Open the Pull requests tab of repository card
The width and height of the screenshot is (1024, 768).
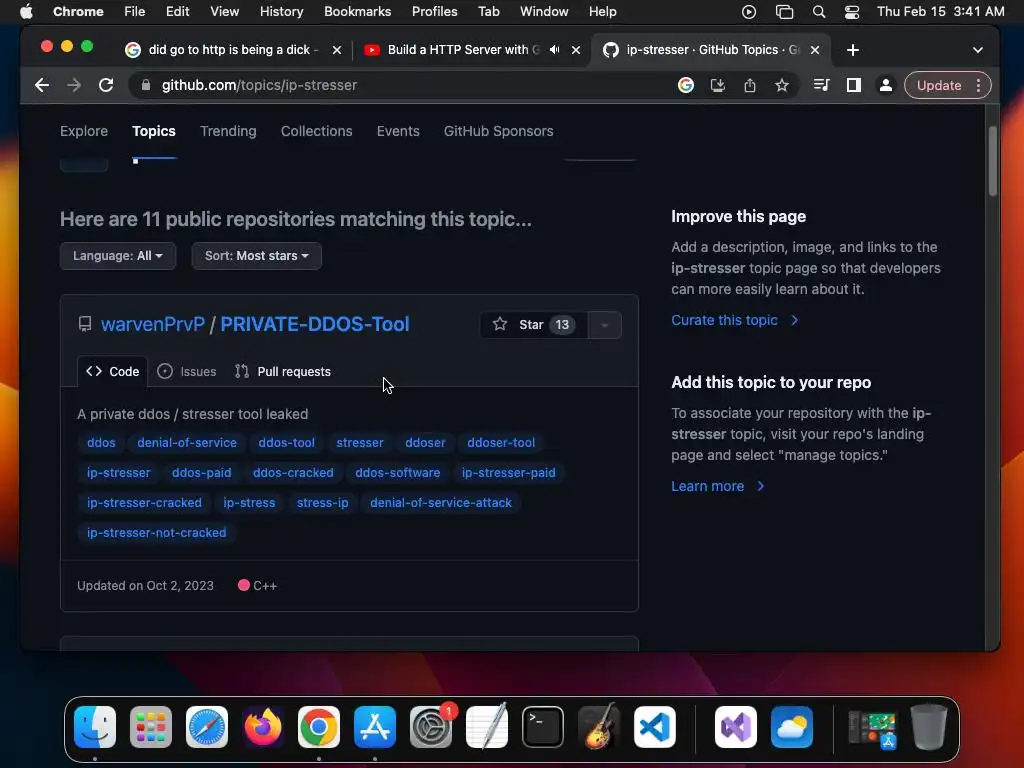[x=282, y=372]
